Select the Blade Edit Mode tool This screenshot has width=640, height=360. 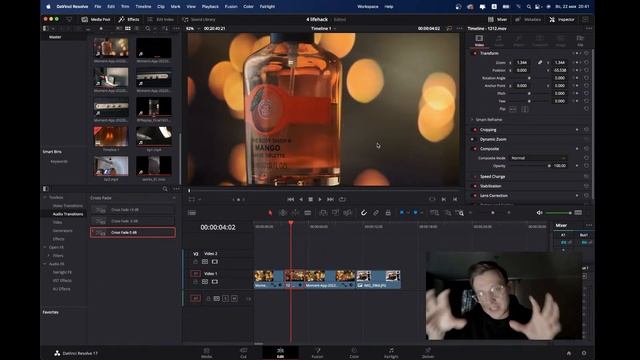click(x=308, y=213)
